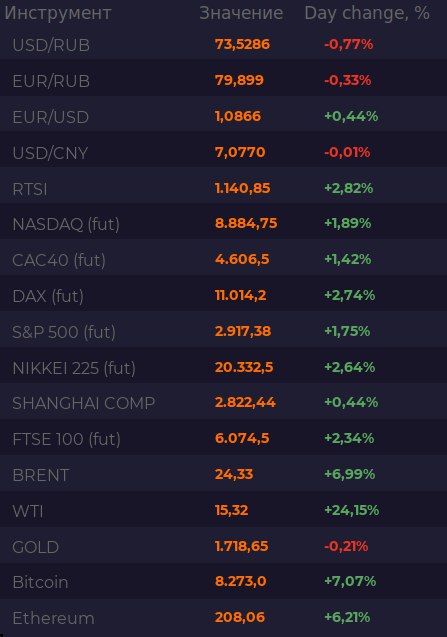
Task: Select the USD/RUB instrument row
Action: [224, 44]
